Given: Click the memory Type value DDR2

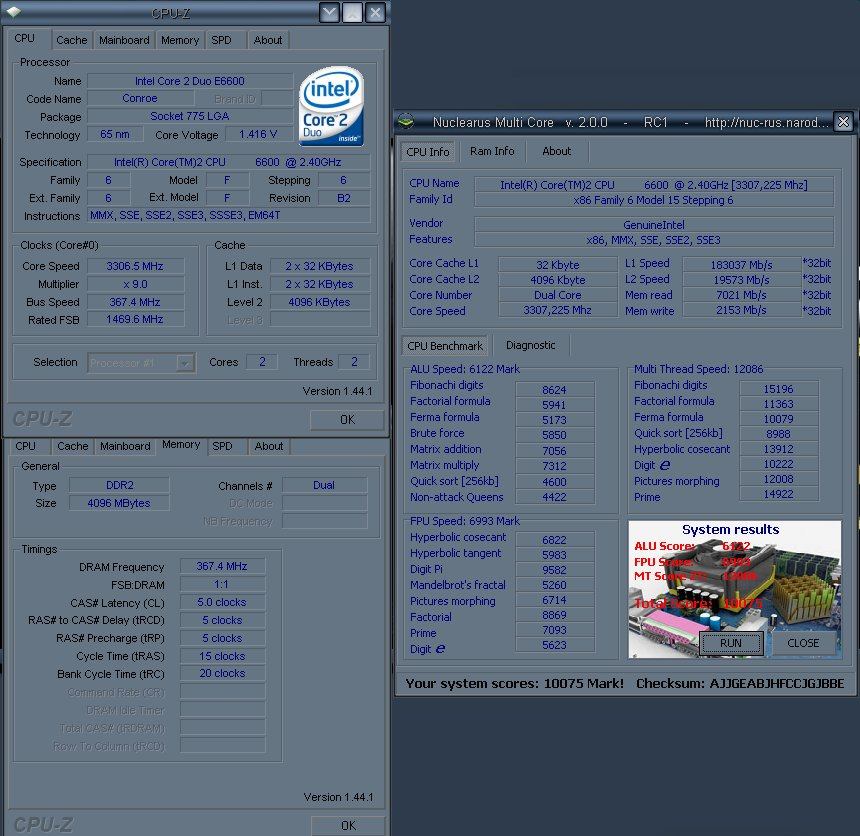Looking at the screenshot, I should pyautogui.click(x=120, y=485).
